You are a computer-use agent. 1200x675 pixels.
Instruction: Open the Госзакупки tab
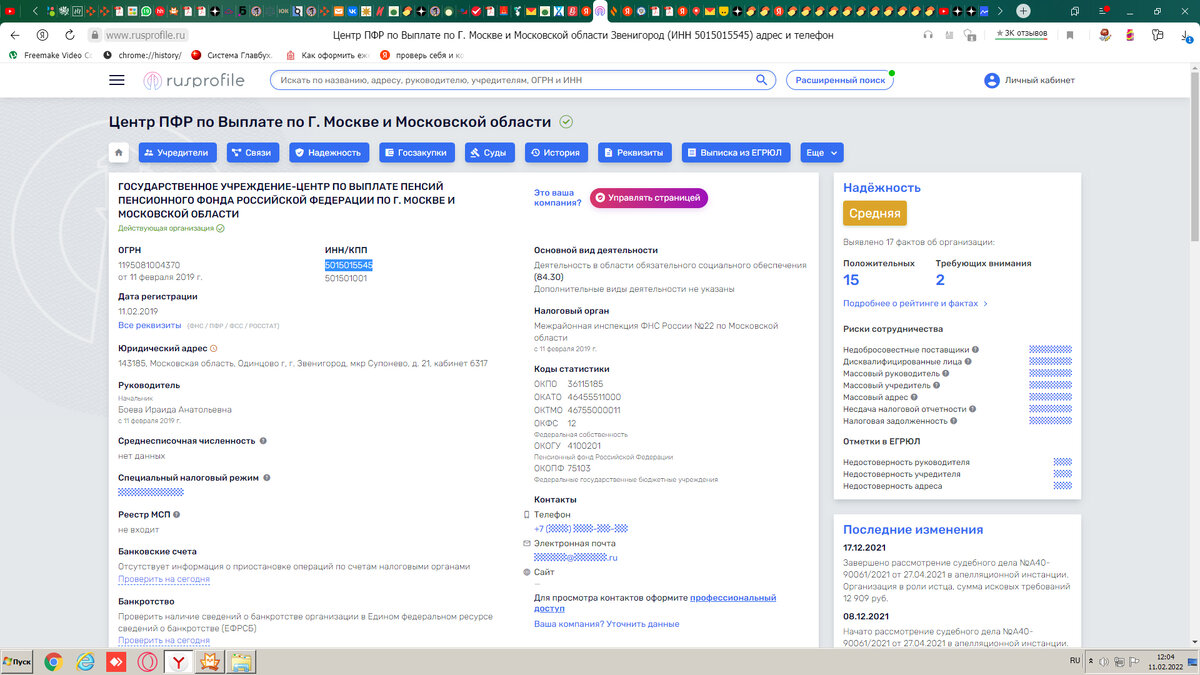(418, 153)
